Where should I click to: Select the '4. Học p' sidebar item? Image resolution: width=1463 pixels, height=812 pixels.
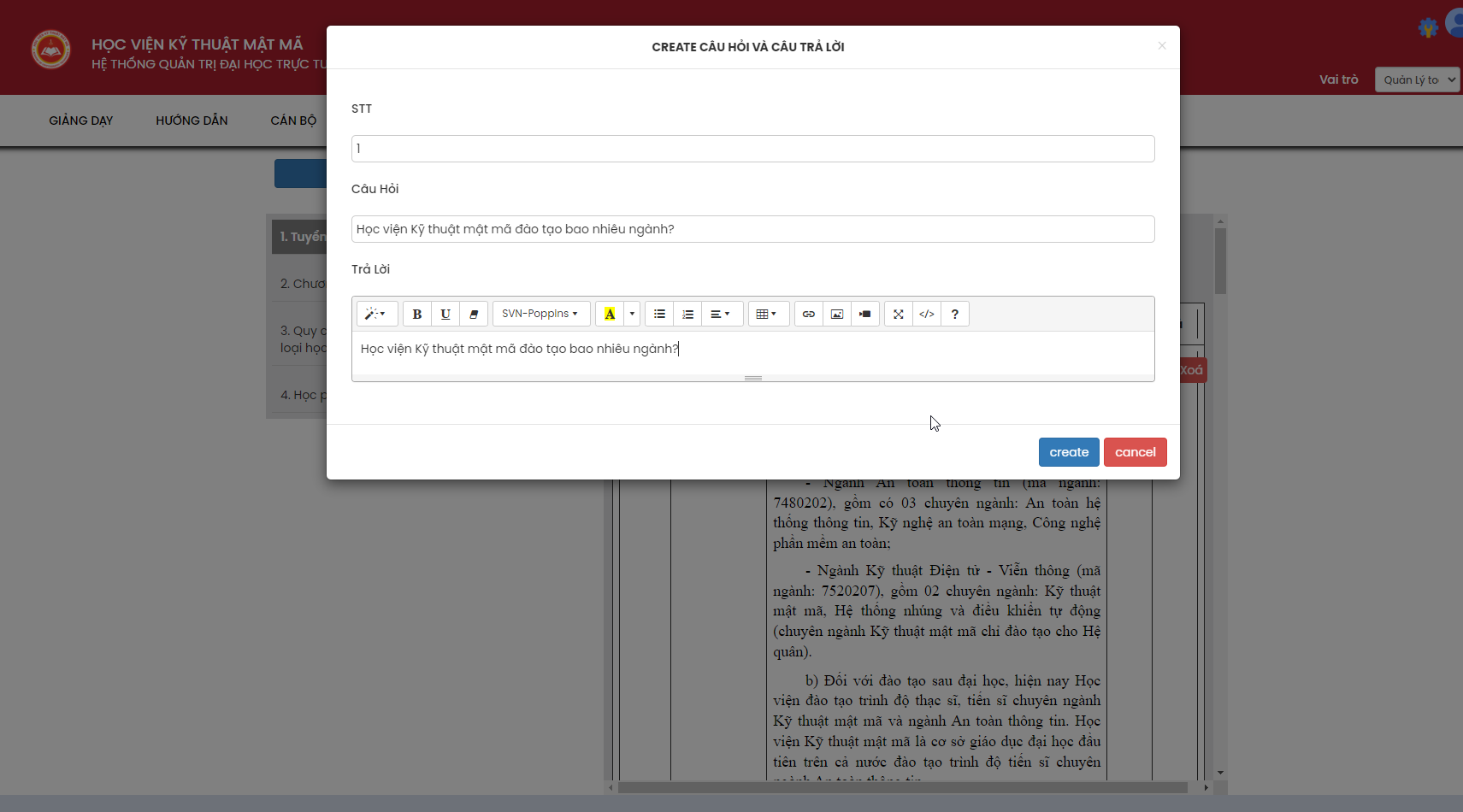pos(299,395)
